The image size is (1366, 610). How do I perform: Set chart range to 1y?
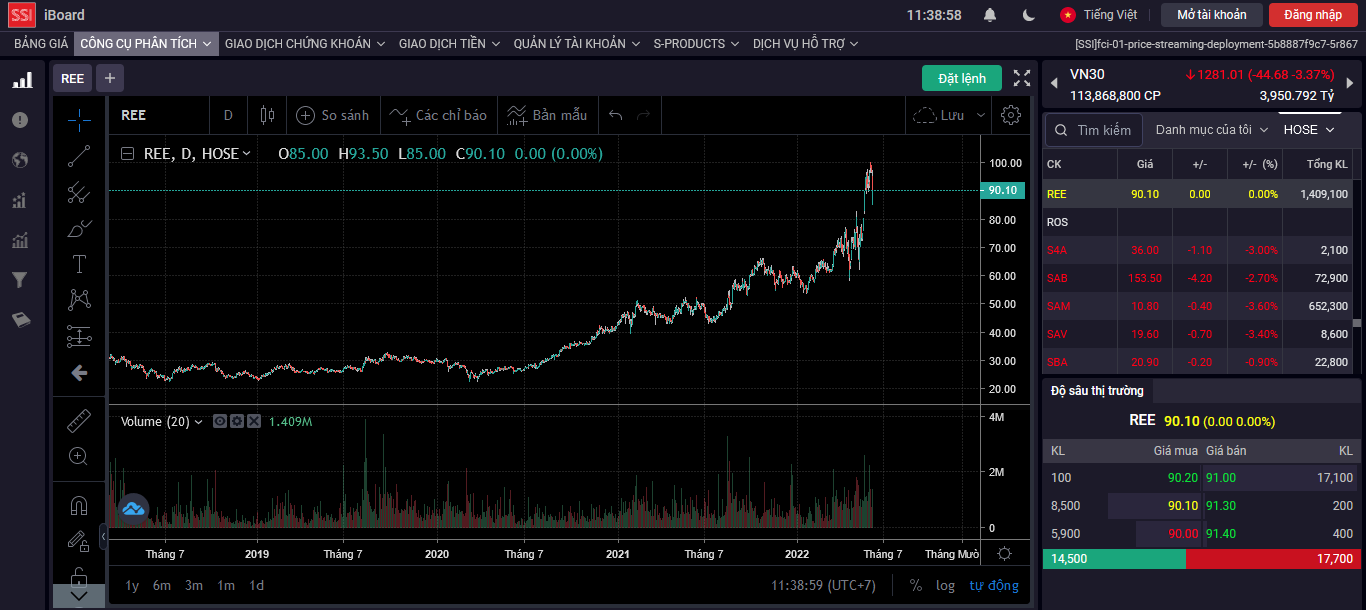[x=132, y=585]
